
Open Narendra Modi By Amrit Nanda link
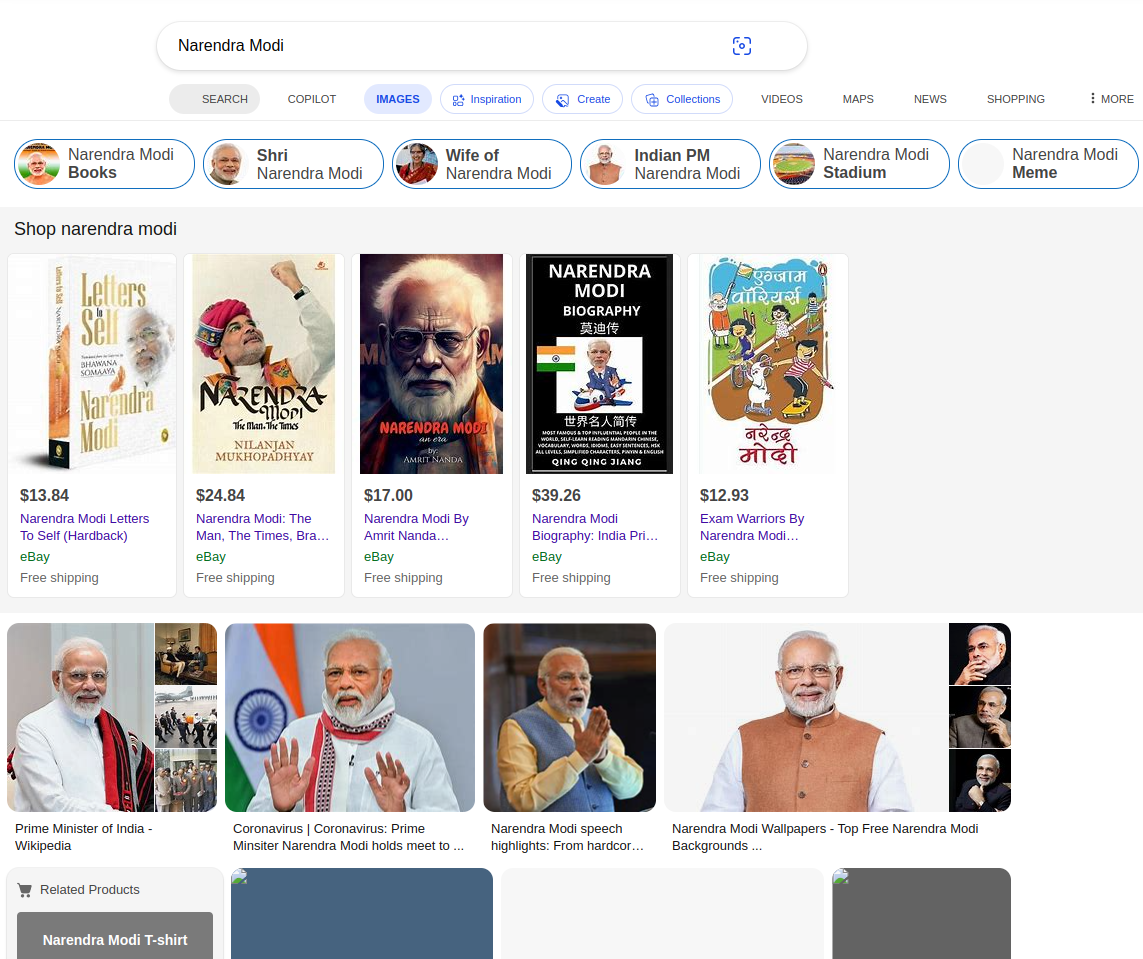click(x=416, y=527)
